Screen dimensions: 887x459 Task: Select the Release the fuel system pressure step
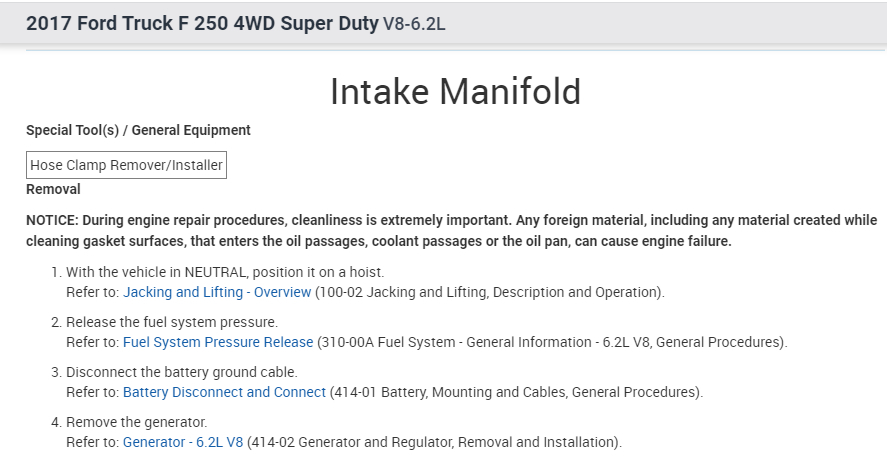pyautogui.click(x=171, y=322)
